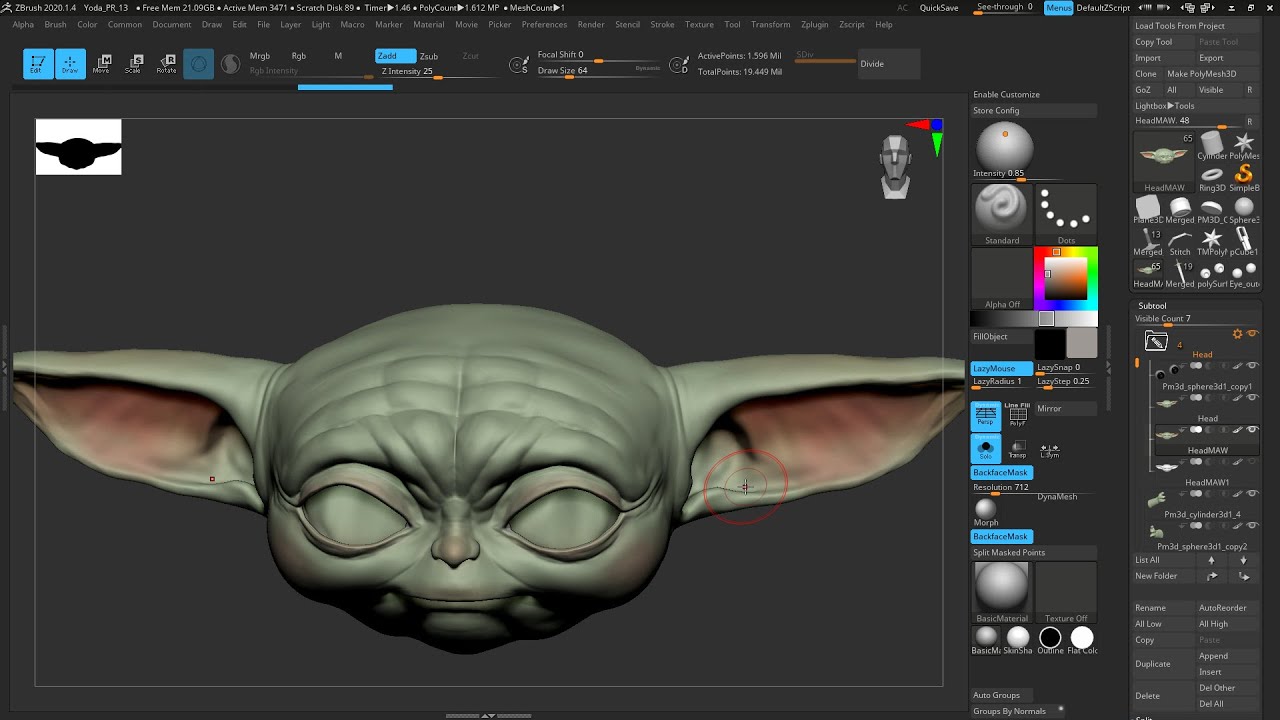
Task: Toggle Solo mode
Action: coord(986,448)
